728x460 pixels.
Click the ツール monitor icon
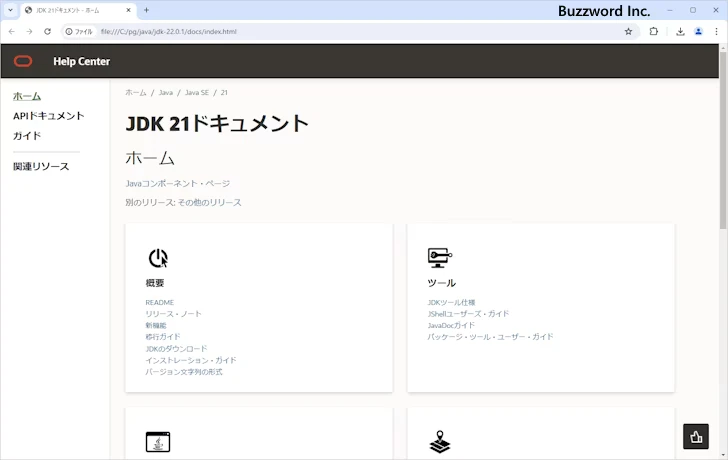click(x=440, y=258)
